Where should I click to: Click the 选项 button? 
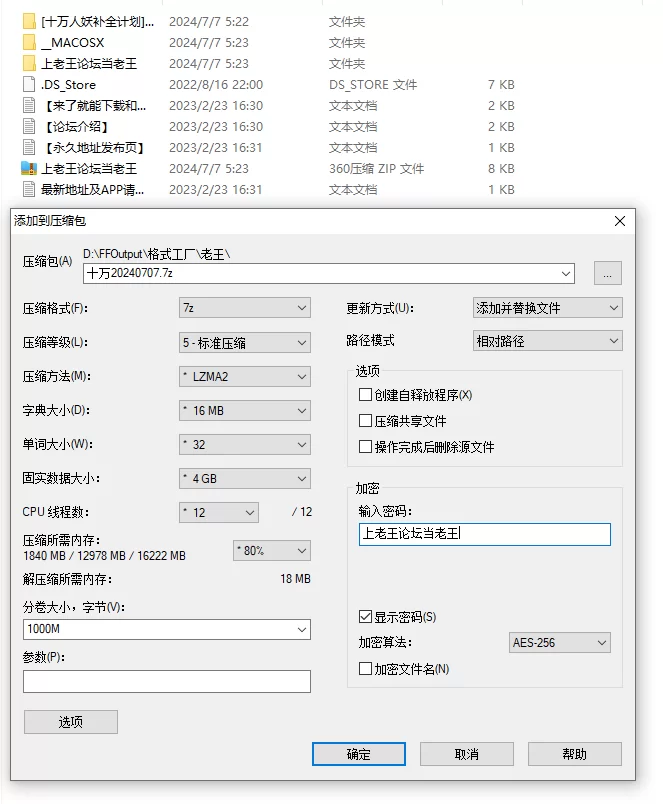pyautogui.click(x=71, y=722)
